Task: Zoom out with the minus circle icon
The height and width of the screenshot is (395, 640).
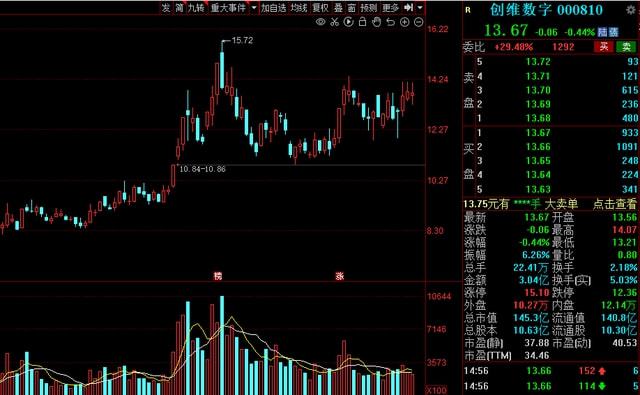Action: click(x=419, y=22)
